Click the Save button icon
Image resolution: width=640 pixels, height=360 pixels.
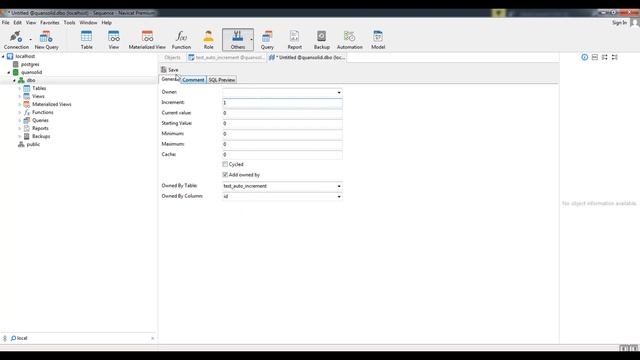(x=164, y=70)
